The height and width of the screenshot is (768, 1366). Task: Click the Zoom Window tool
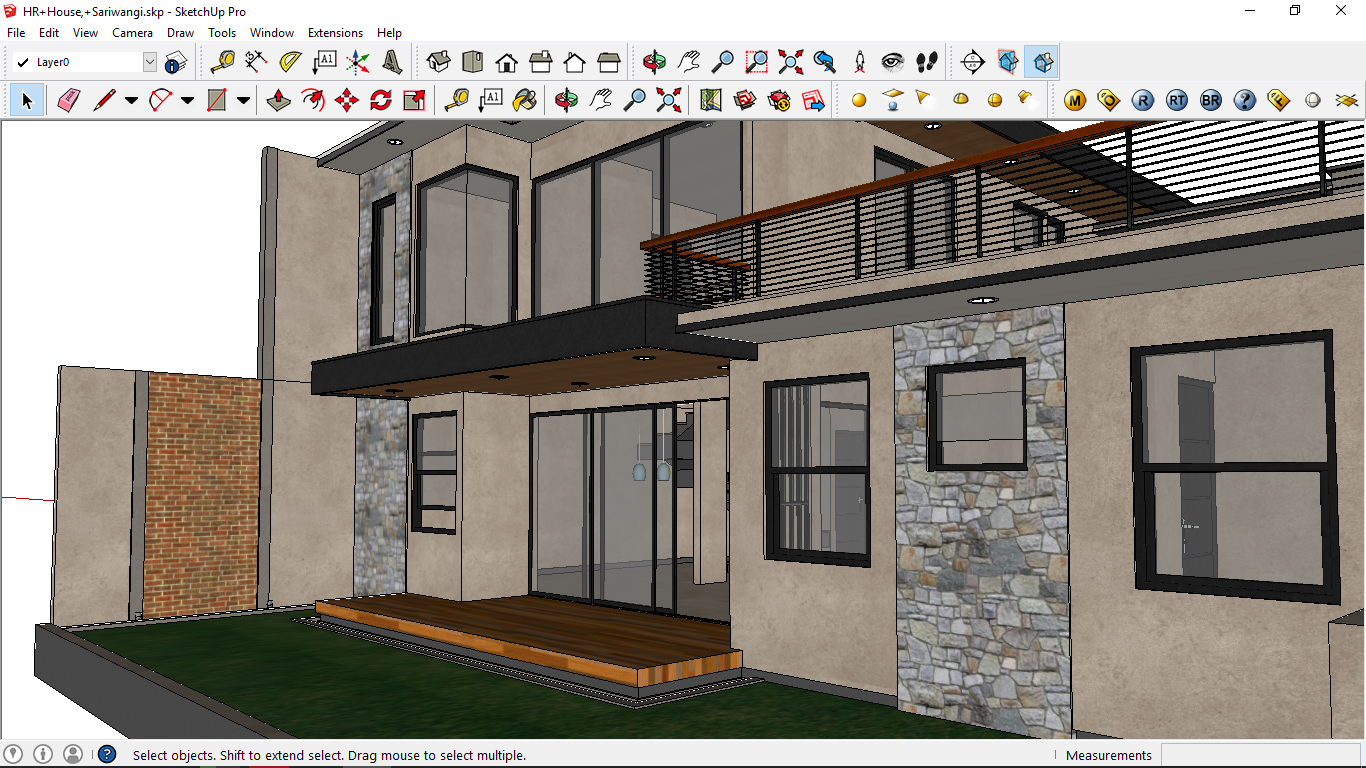coord(757,62)
